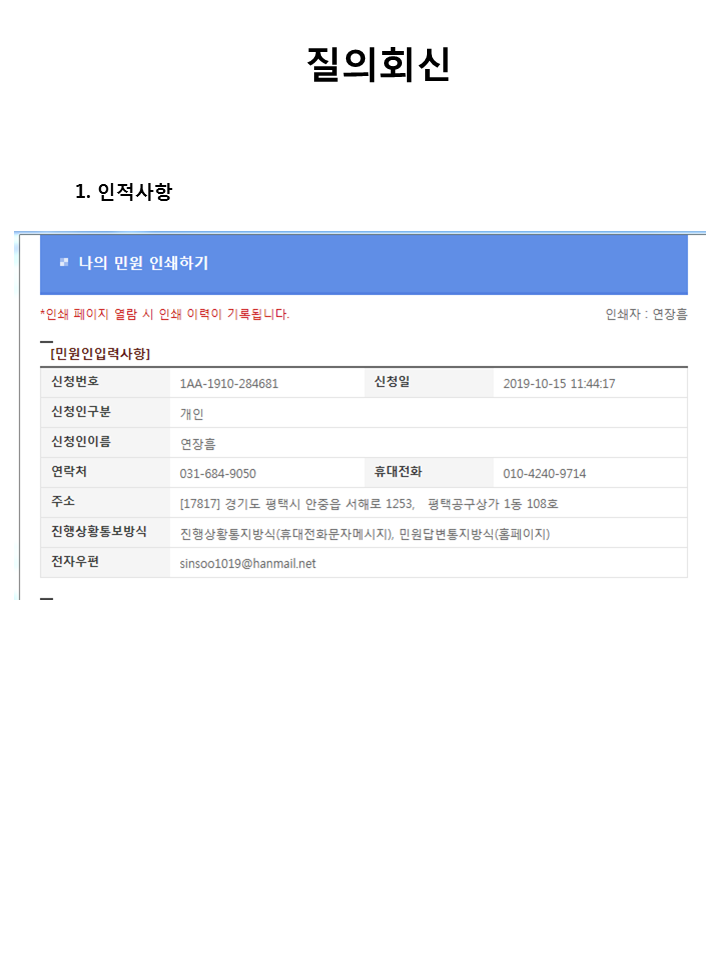Click the small icon beside 나의 민원 인쇄하기
Image resolution: width=720 pixels, height=960 pixels.
[64, 263]
